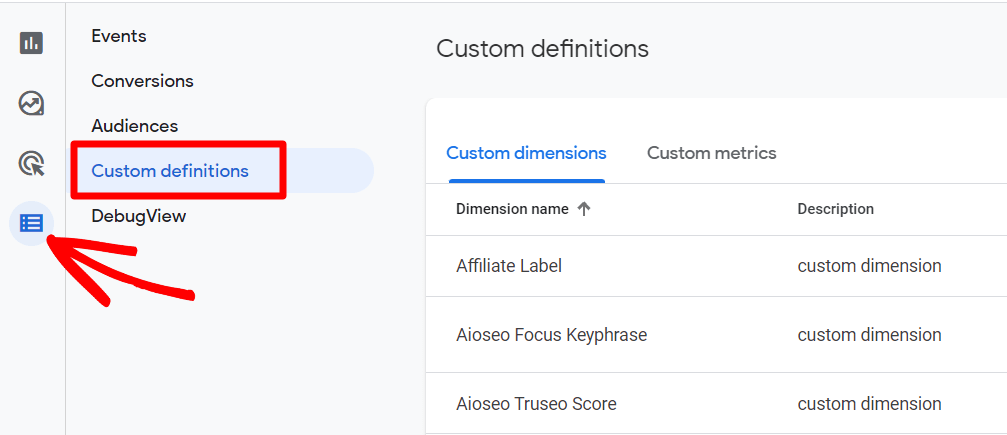Select the Configure list icon
This screenshot has width=1007, height=435.
pos(31,223)
